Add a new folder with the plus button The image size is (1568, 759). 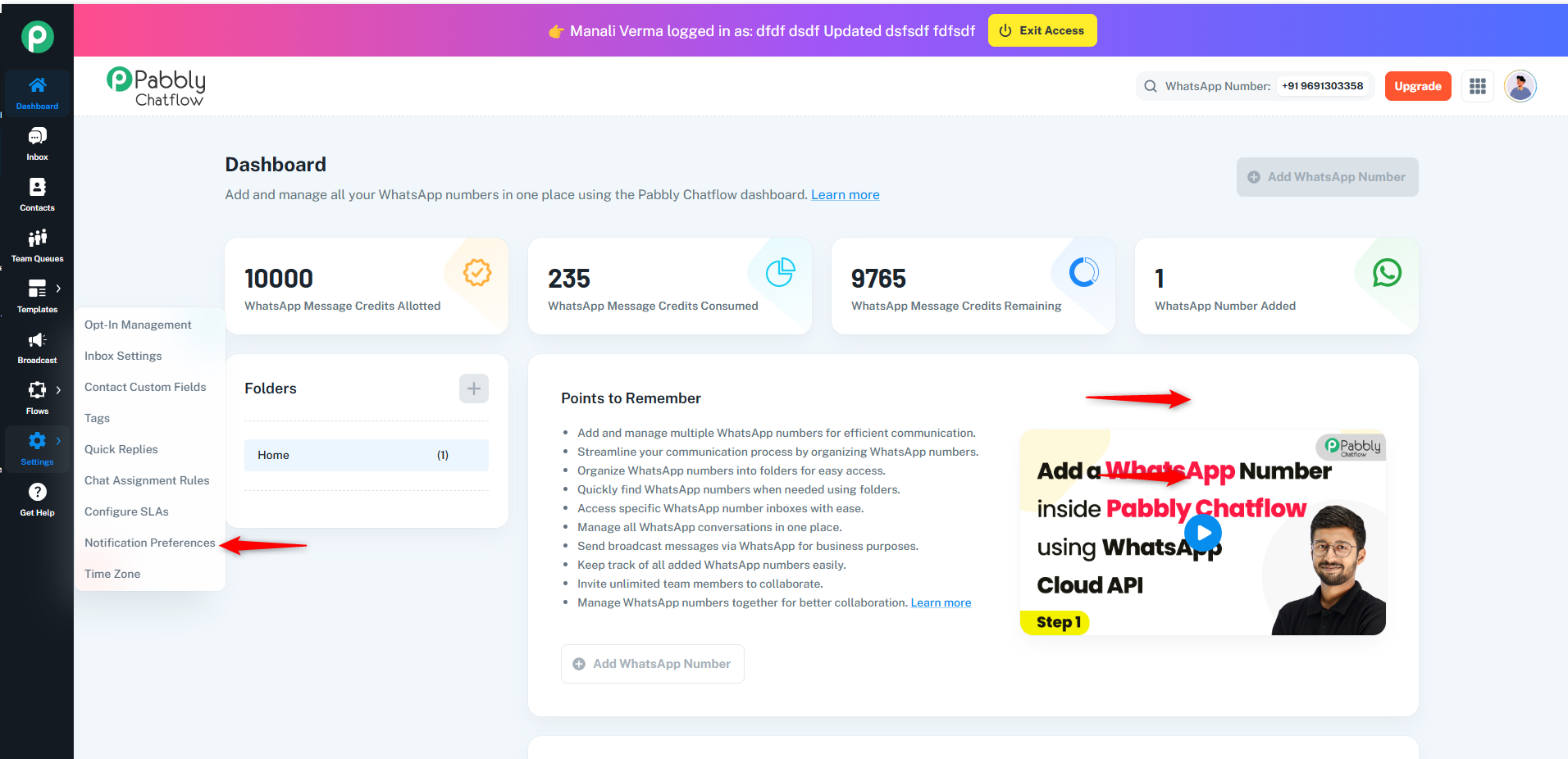click(x=474, y=389)
